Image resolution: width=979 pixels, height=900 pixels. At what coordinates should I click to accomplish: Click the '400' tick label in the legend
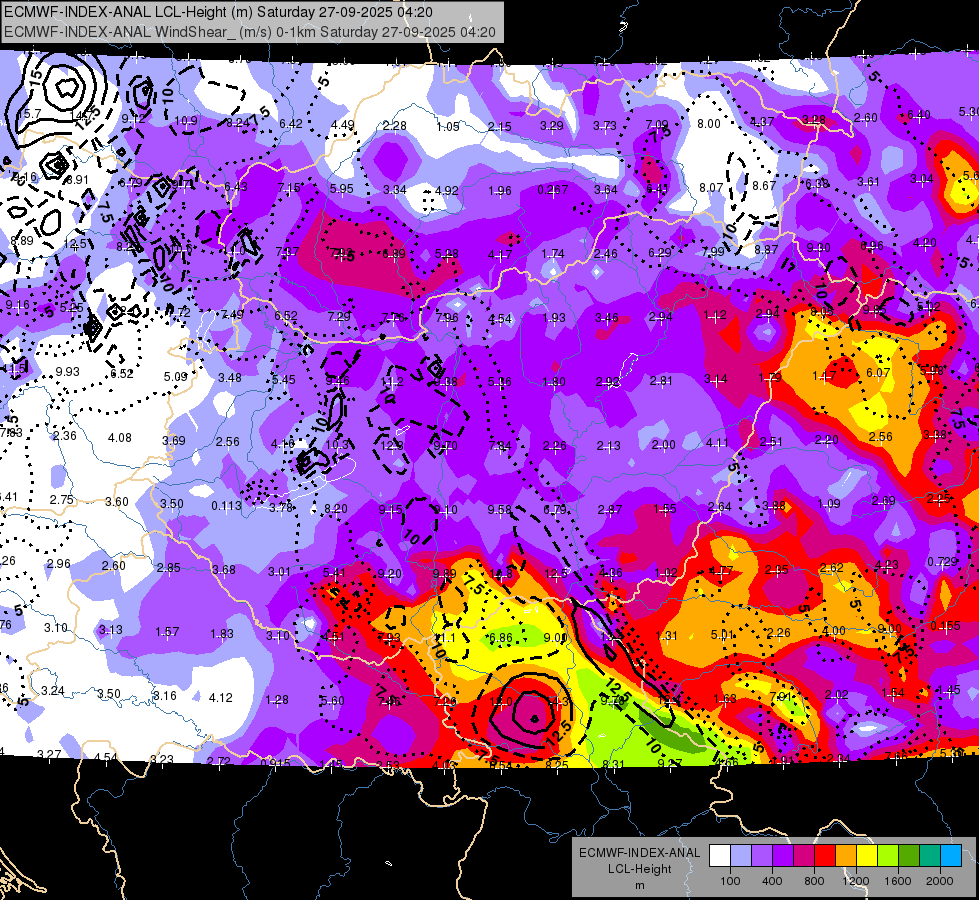(772, 881)
